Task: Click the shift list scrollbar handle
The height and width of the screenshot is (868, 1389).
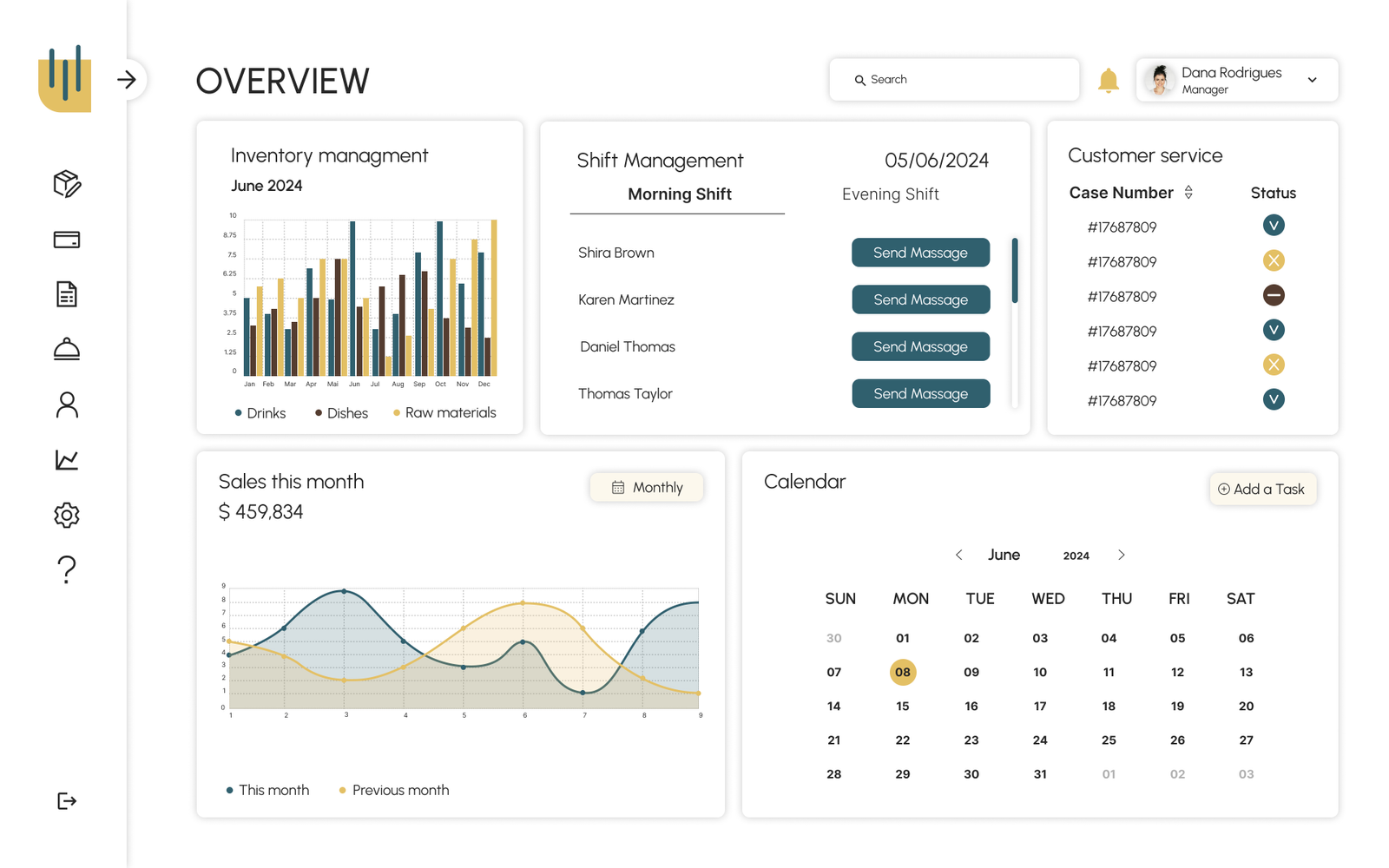Action: coord(1014,271)
